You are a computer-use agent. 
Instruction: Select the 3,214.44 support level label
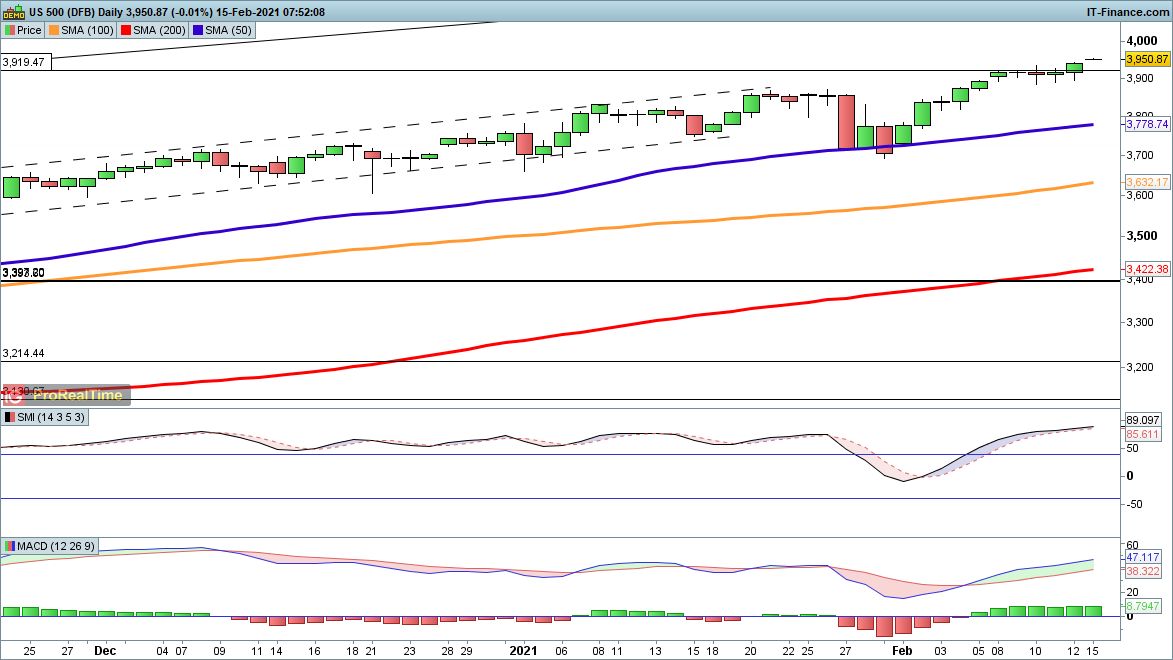[24, 354]
